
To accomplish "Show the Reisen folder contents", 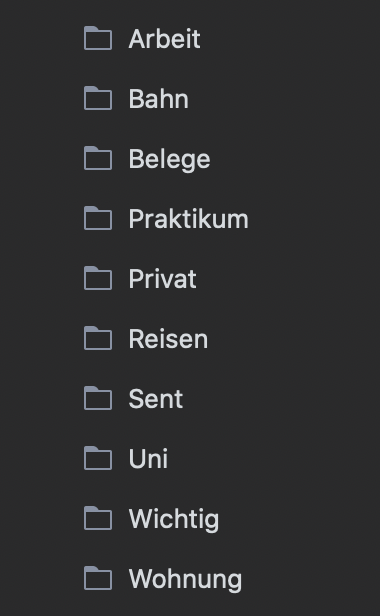I will pos(169,339).
